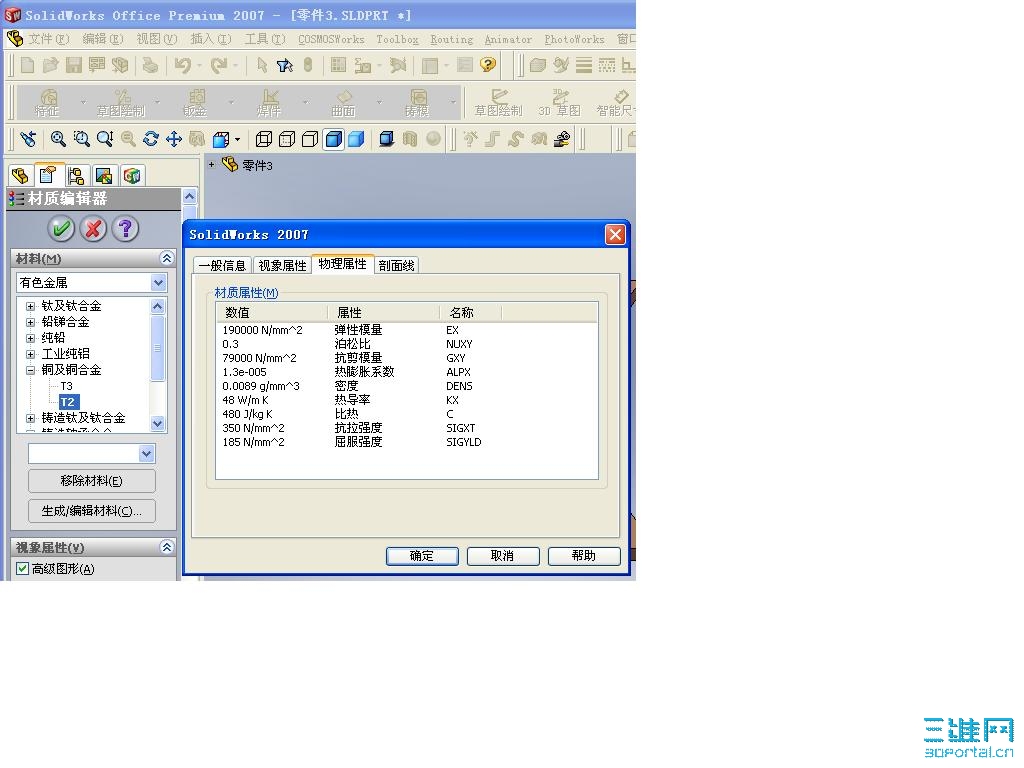
Task: Open the PropertyManager tab
Action: [x=48, y=174]
